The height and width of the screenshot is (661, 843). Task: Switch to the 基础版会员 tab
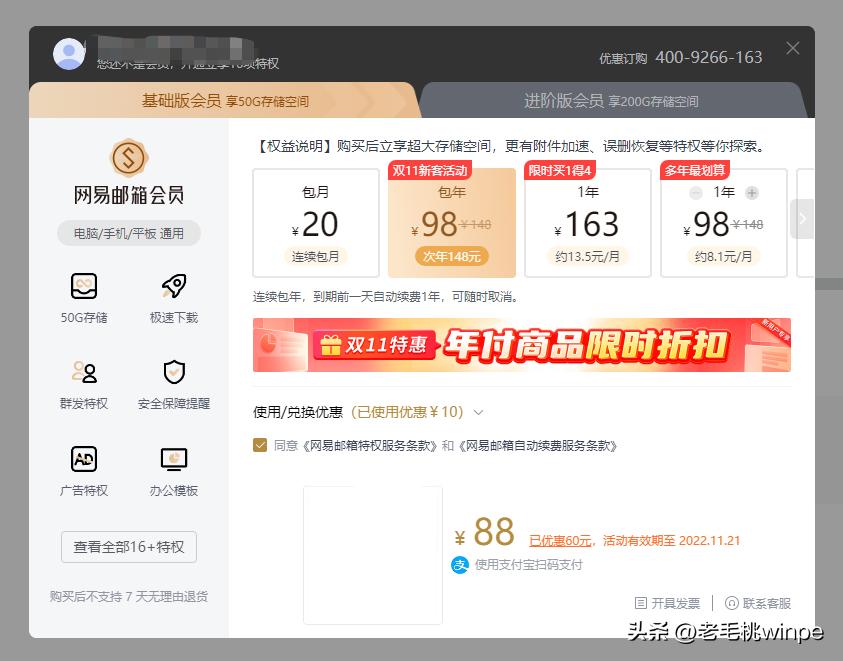pos(225,99)
